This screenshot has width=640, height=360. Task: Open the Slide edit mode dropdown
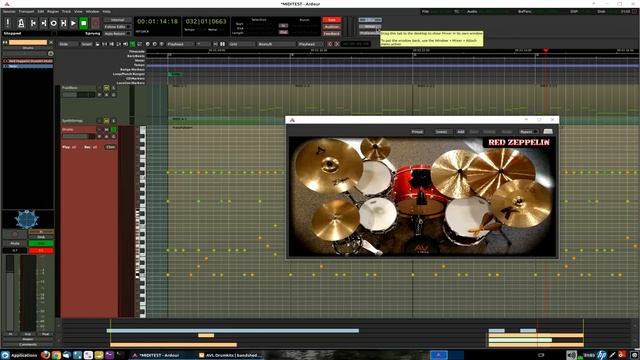pyautogui.click(x=68, y=44)
